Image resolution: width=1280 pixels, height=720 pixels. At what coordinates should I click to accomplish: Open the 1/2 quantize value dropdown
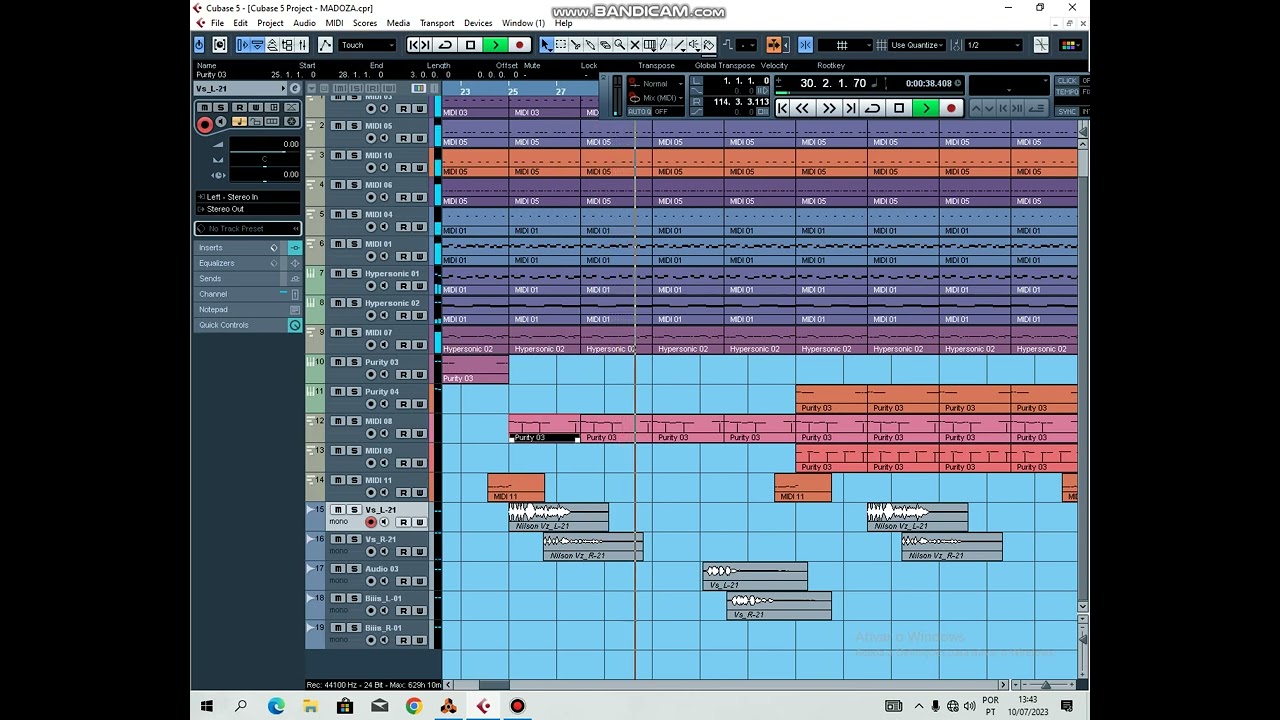point(993,45)
